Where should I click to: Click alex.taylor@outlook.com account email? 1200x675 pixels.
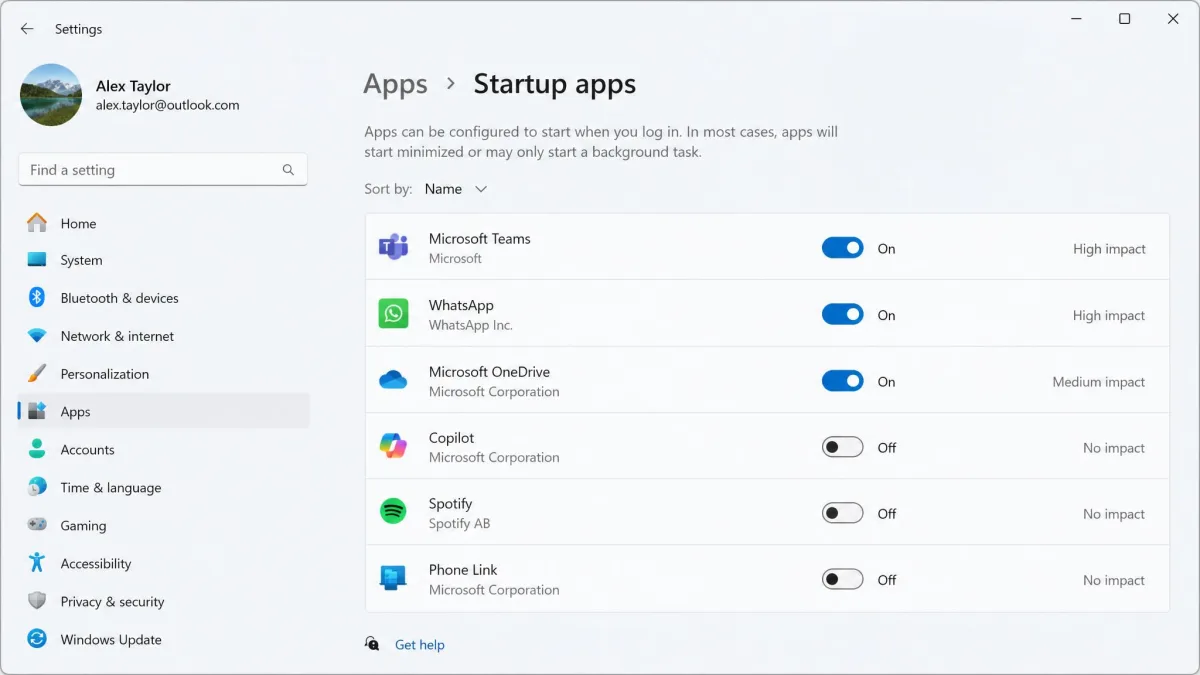(167, 105)
